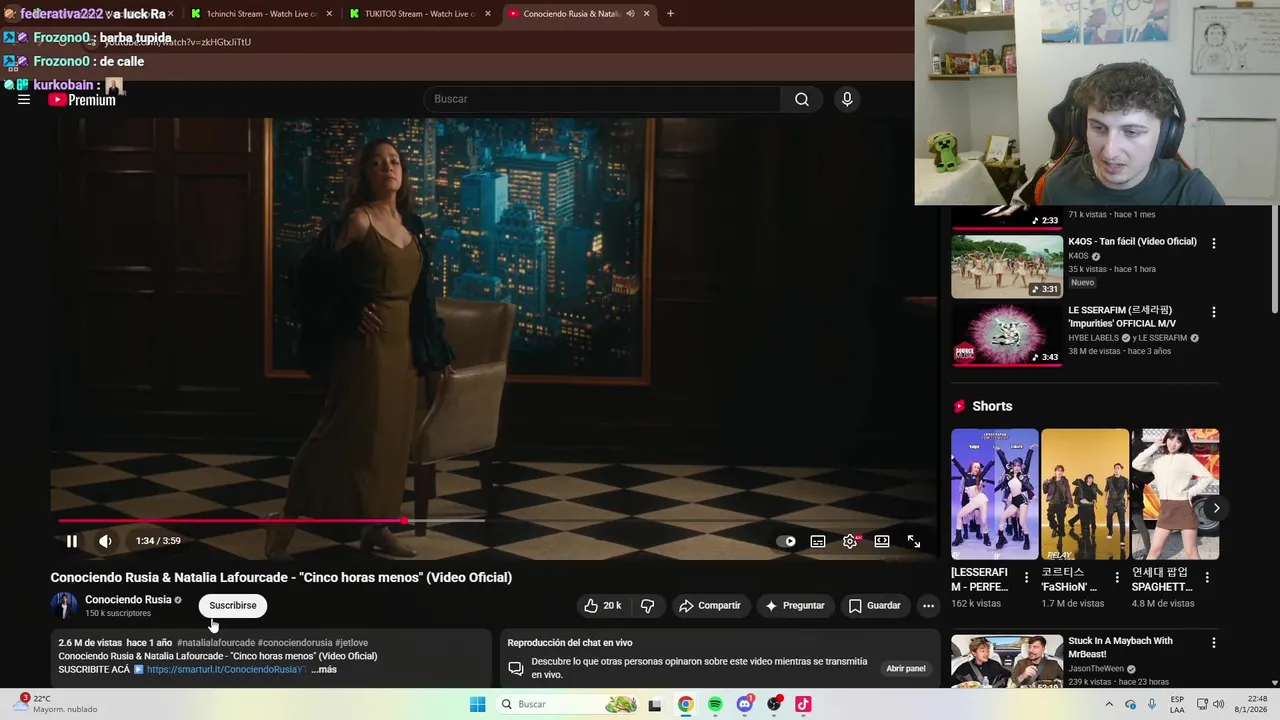Click the Preguntar button

point(795,605)
